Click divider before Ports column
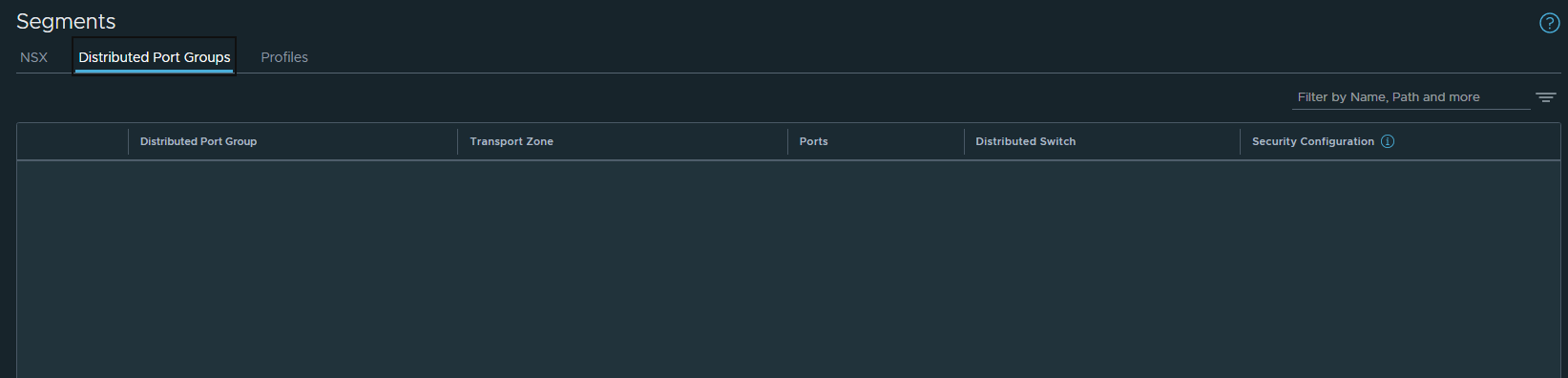Image resolution: width=1568 pixels, height=378 pixels. pyautogui.click(x=787, y=141)
